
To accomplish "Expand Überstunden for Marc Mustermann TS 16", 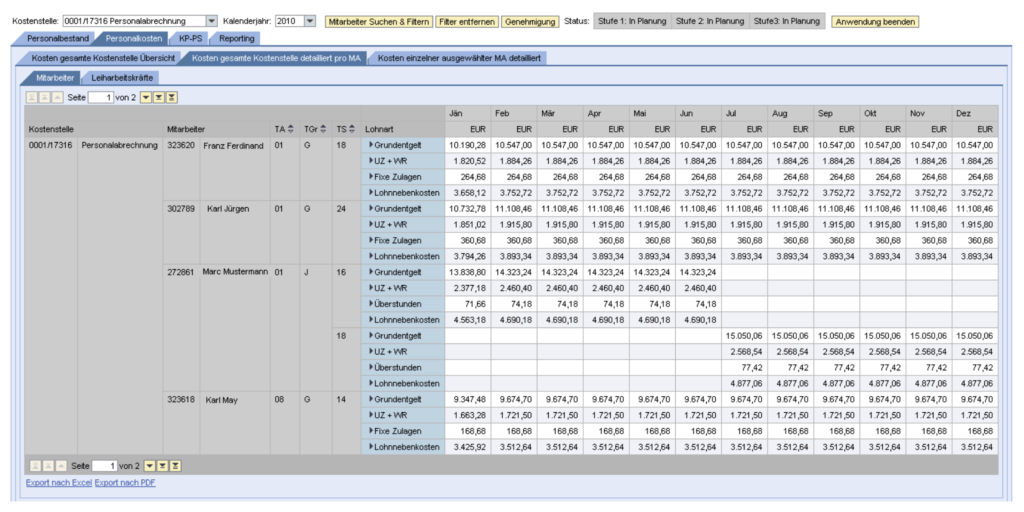I will [371, 304].
